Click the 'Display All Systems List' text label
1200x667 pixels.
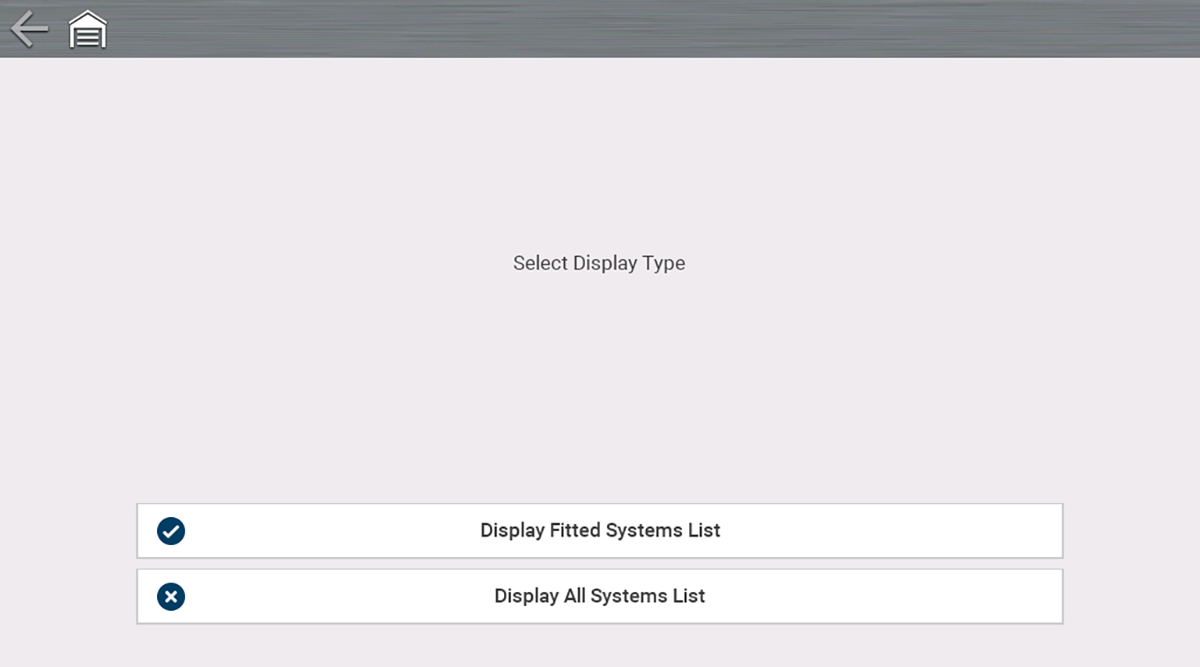pos(600,596)
